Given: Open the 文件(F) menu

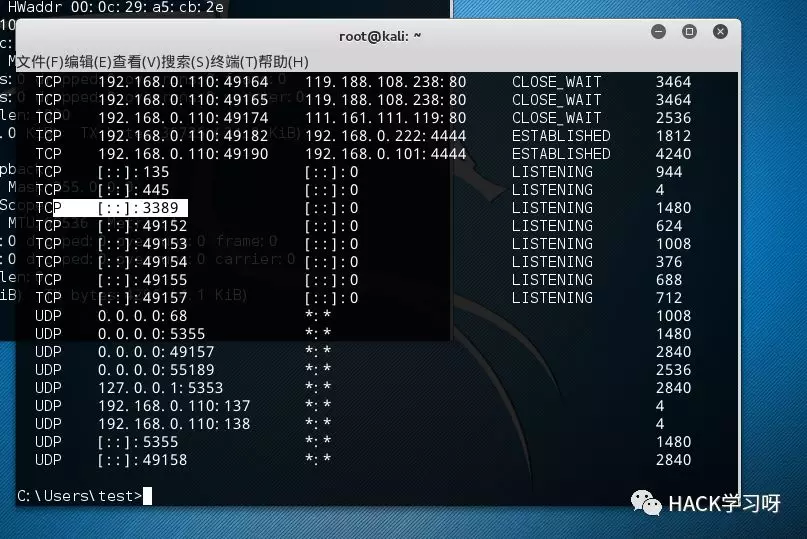Looking at the screenshot, I should [40, 62].
